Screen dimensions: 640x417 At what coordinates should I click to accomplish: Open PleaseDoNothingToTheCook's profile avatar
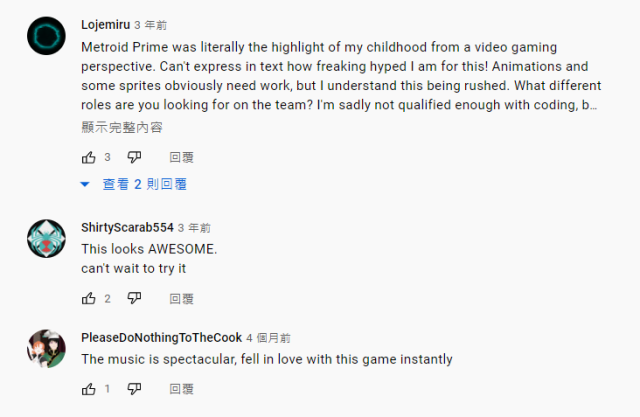click(x=47, y=349)
